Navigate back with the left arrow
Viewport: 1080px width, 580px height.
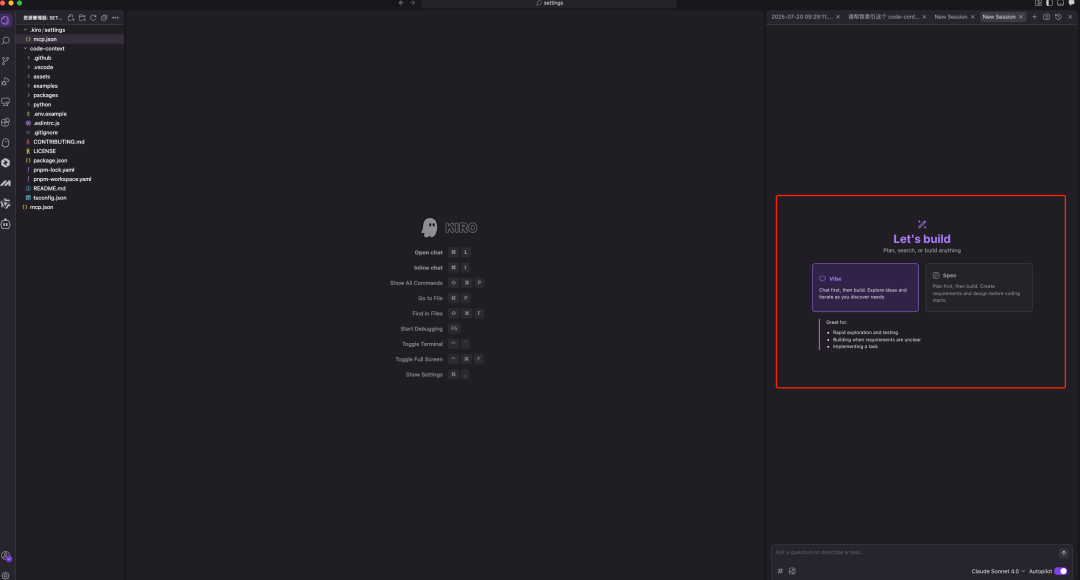[401, 3]
